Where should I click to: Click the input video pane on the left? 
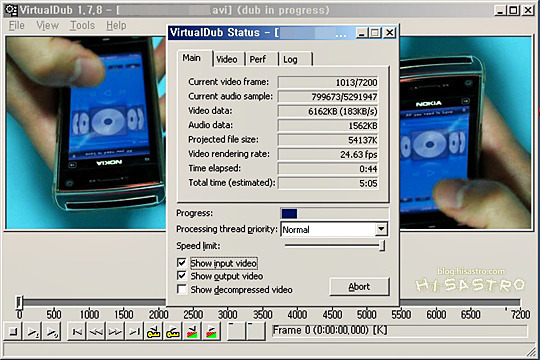(86, 133)
